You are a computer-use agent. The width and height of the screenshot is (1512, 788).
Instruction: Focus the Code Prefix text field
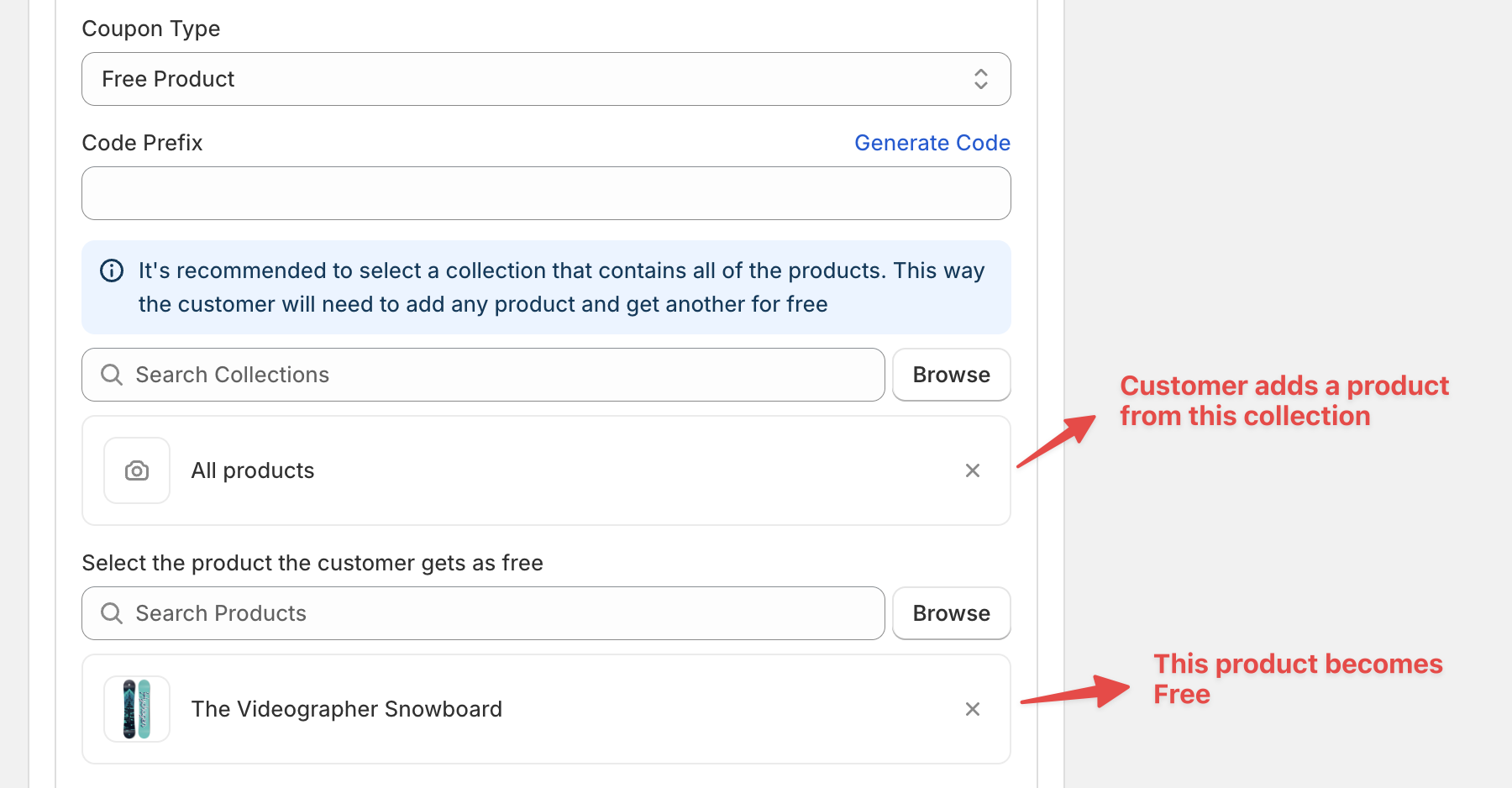click(546, 193)
